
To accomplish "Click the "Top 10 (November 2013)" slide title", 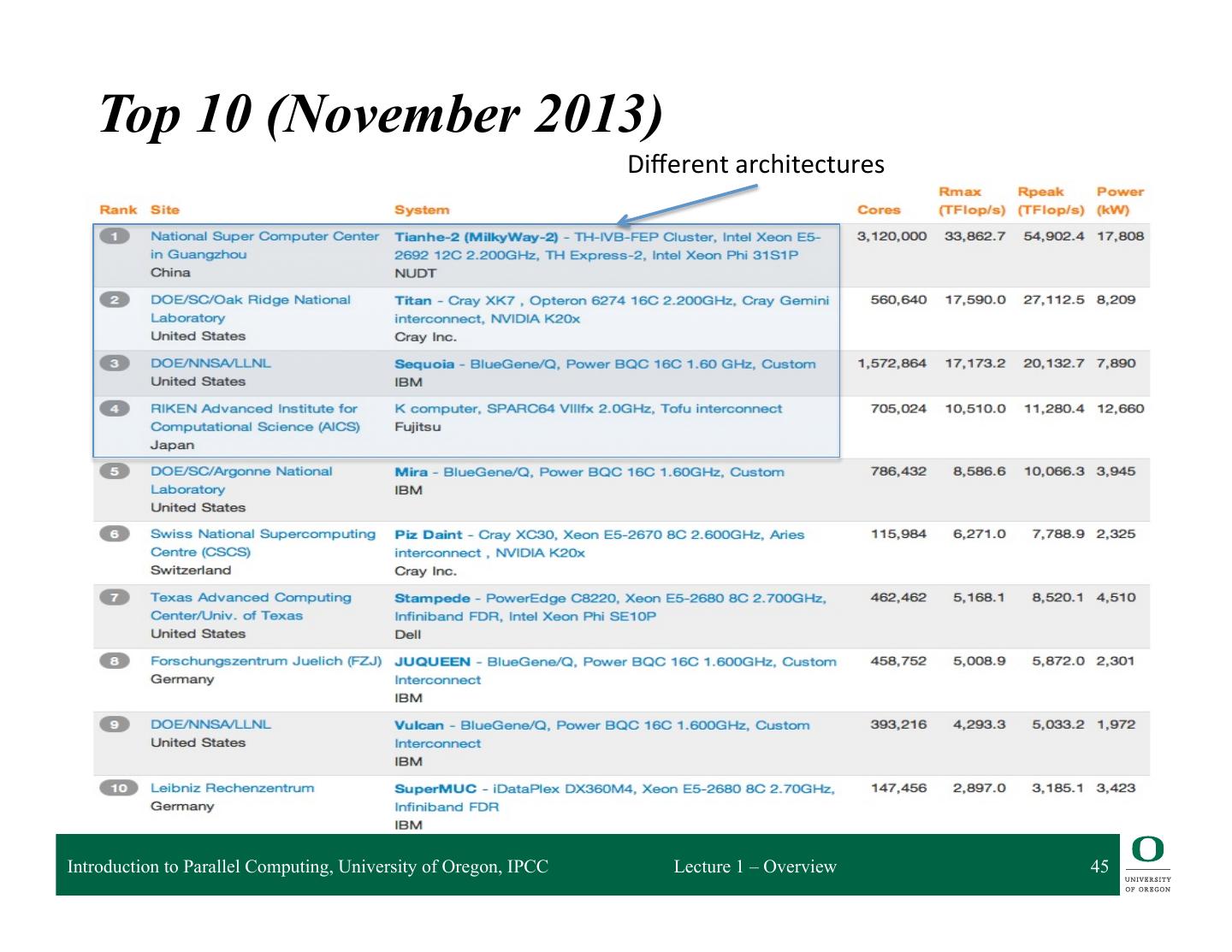I will pos(381,115).
